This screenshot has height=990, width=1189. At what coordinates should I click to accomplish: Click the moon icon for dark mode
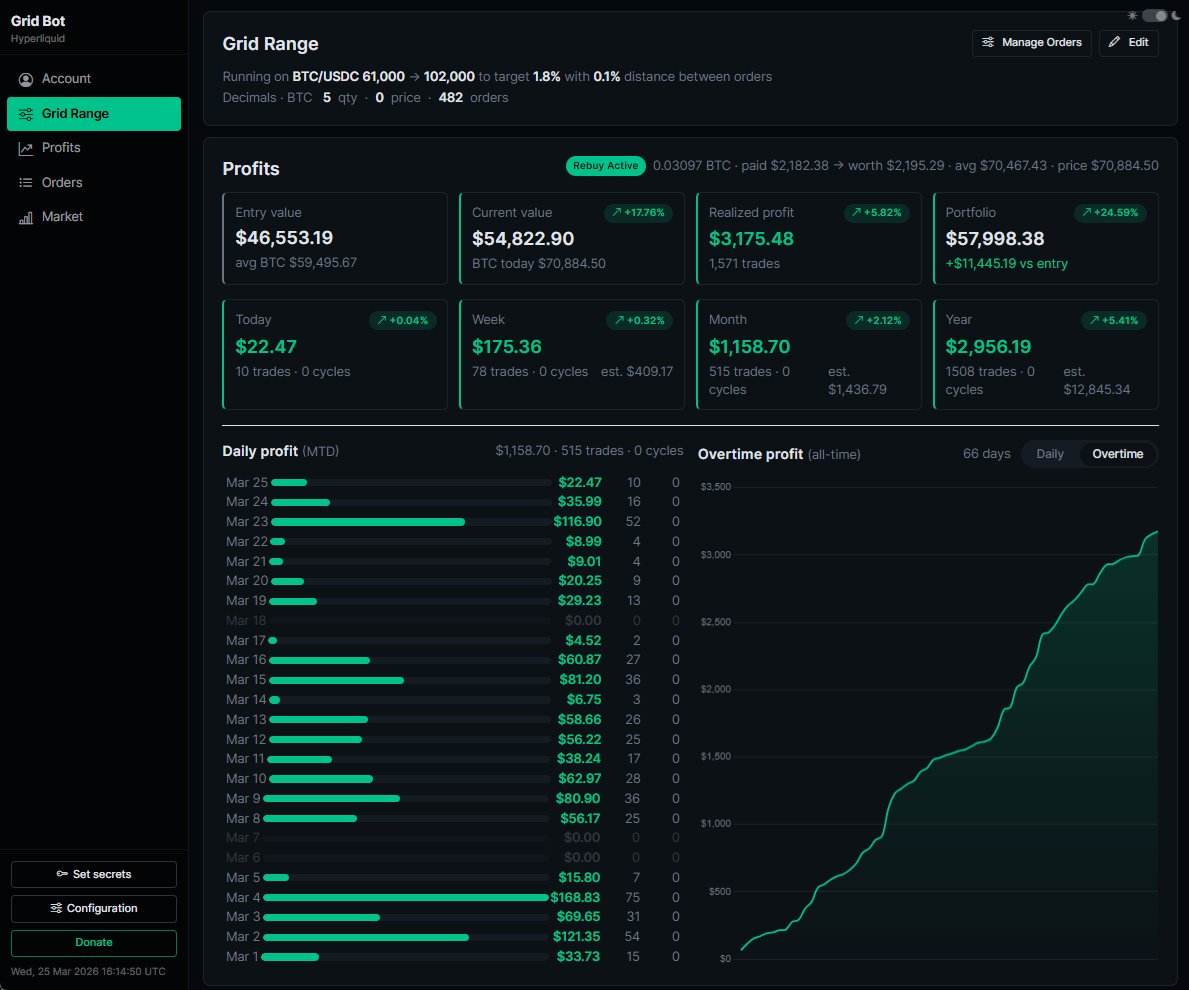1175,15
